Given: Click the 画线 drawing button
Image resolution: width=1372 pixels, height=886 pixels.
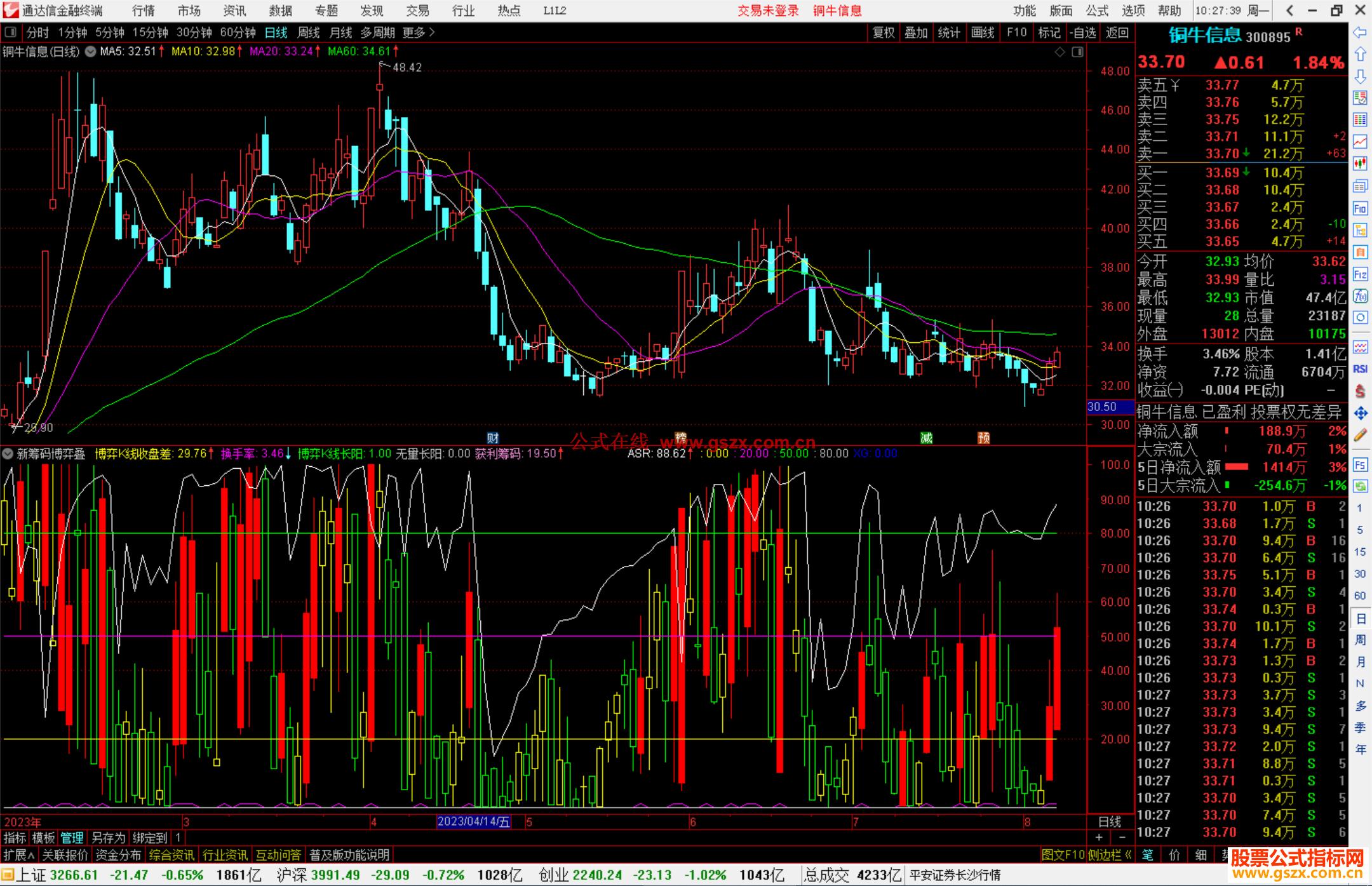Looking at the screenshot, I should (983, 32).
